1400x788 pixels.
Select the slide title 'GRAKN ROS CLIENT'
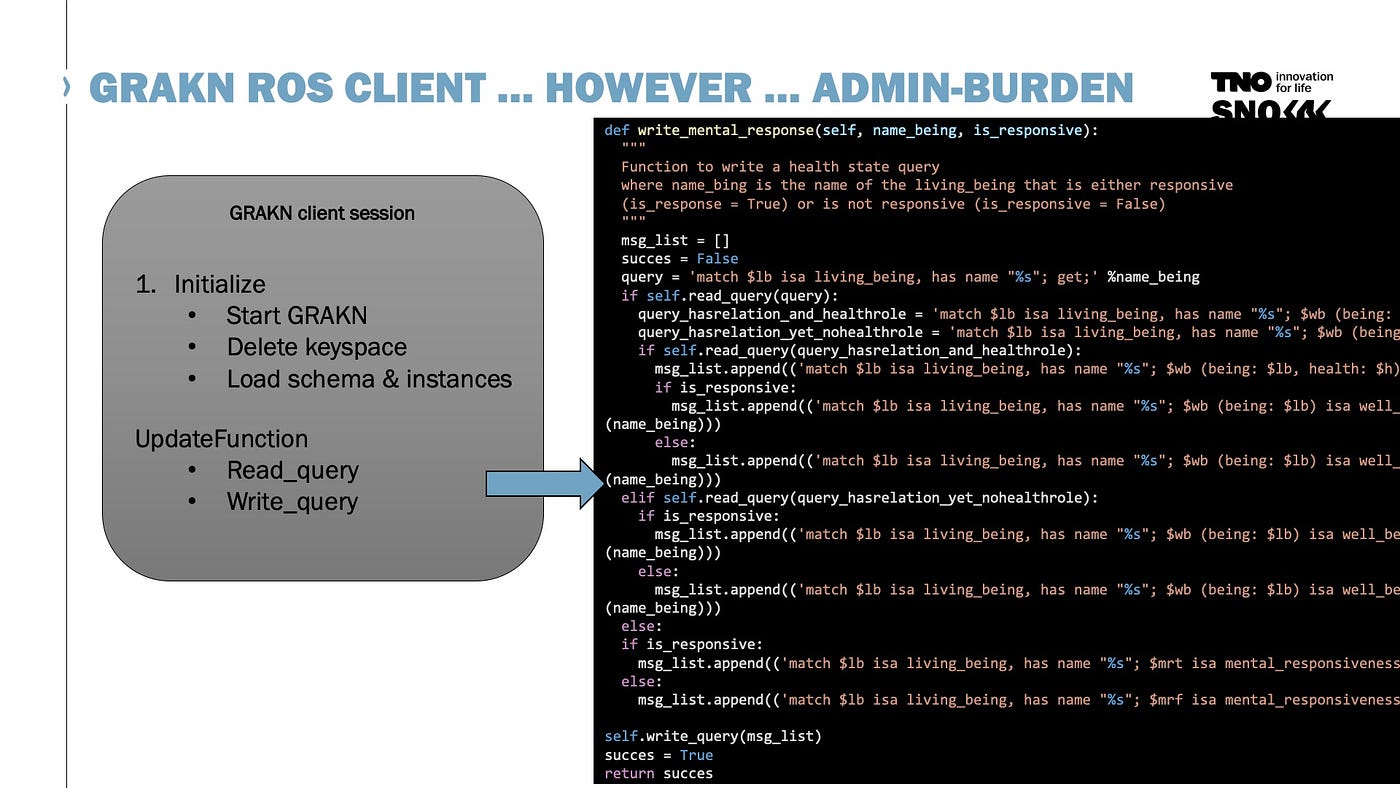pyautogui.click(x=292, y=88)
